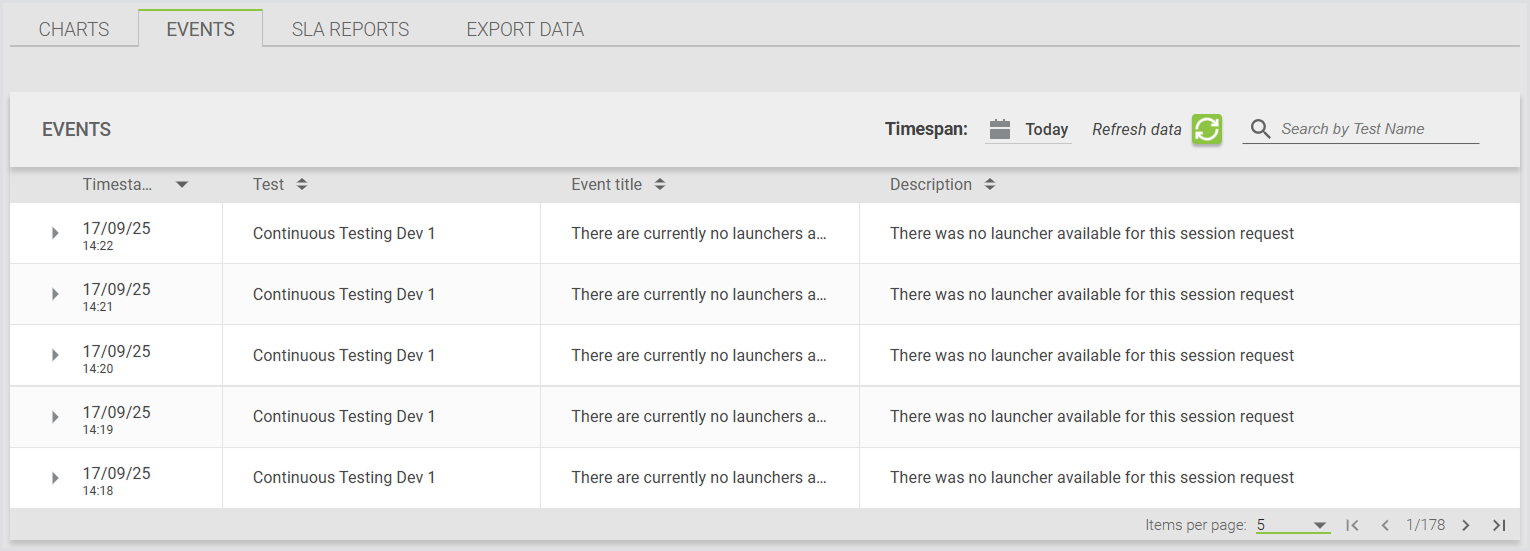The image size is (1530, 551).
Task: Go to the first page of events
Action: pos(1352,525)
